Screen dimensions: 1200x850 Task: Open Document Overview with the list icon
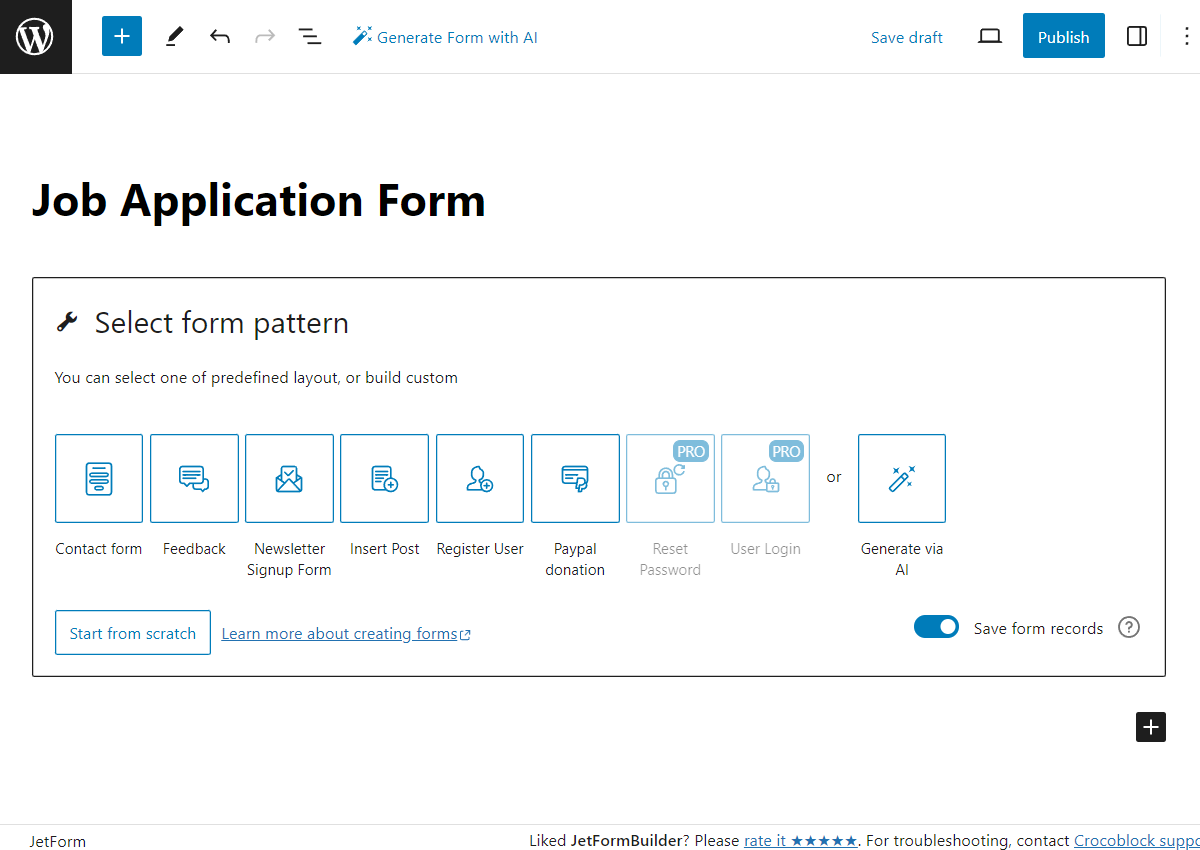pyautogui.click(x=309, y=36)
